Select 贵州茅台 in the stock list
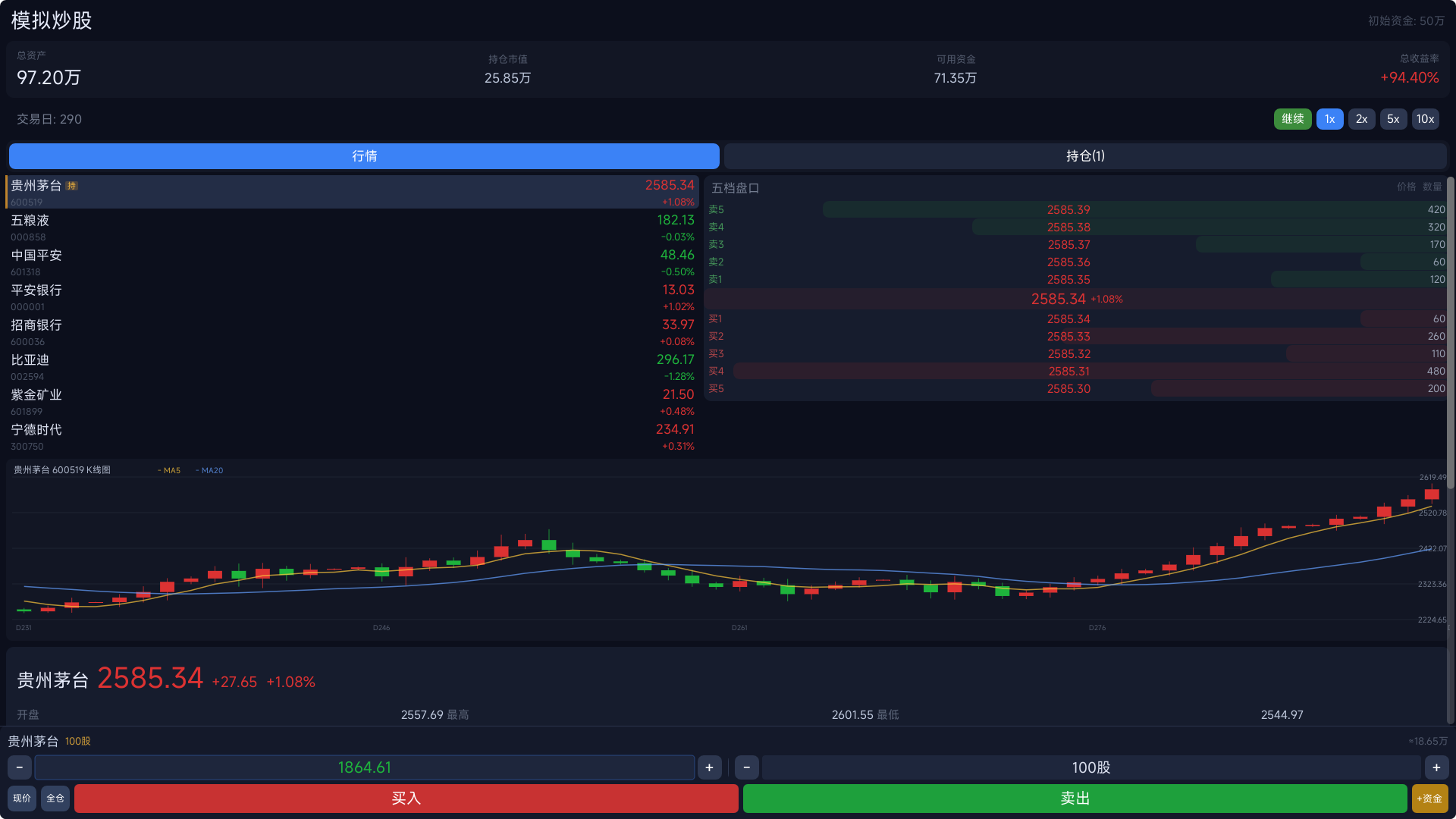The width and height of the screenshot is (1456, 819). (353, 193)
